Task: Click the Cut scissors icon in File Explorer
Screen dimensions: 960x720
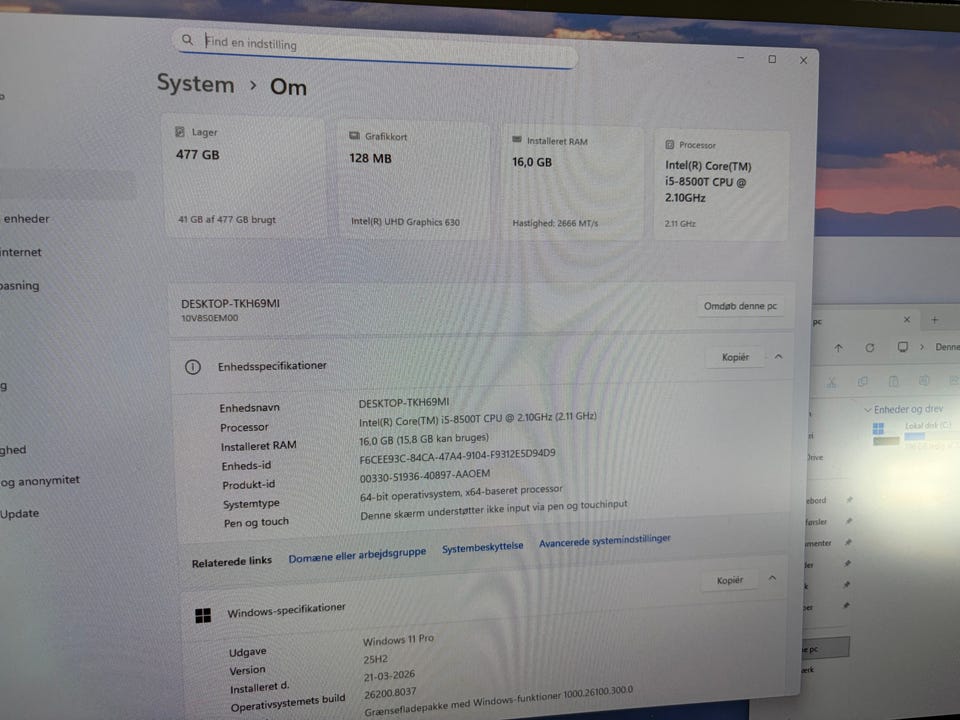Action: pyautogui.click(x=831, y=382)
